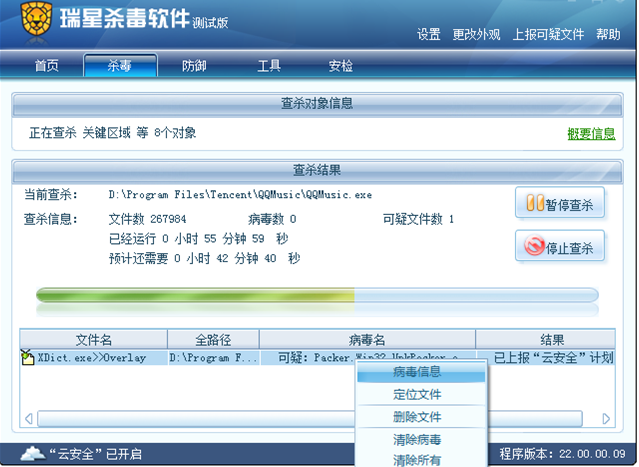Choose 清除所有 in the context menu
Screen dimensions: 639x467
pyautogui.click(x=421, y=460)
